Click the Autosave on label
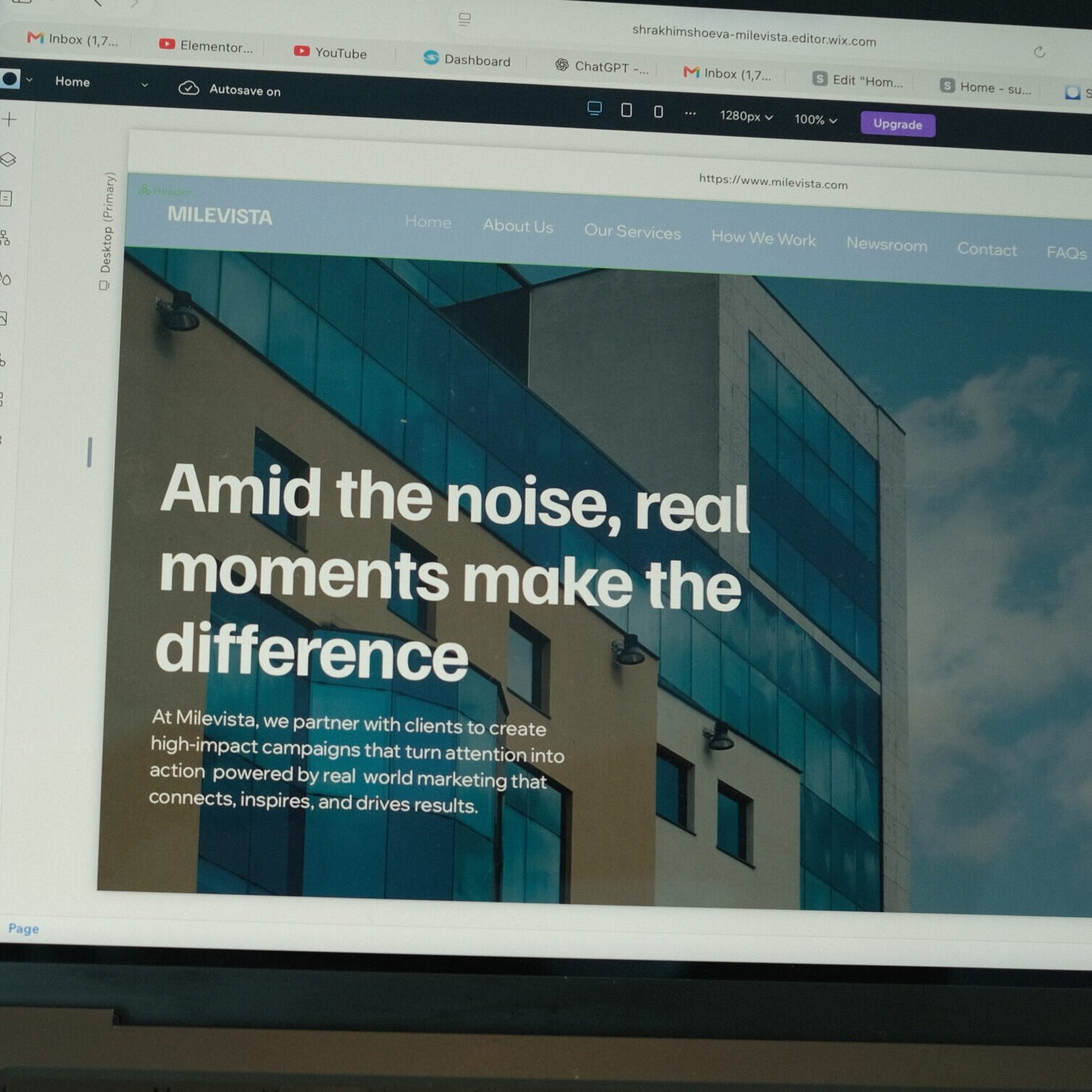 tap(245, 91)
